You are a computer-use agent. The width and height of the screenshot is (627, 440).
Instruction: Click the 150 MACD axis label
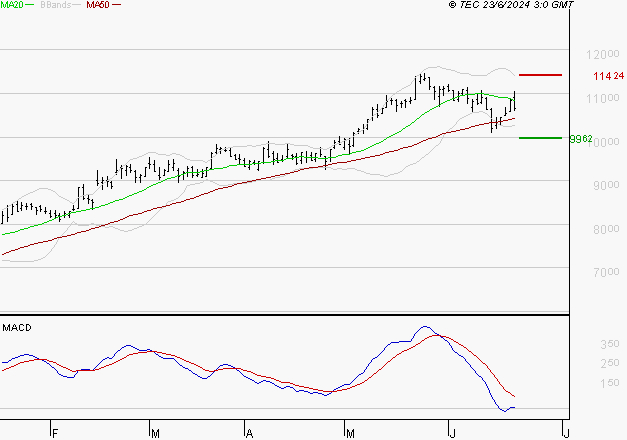tap(610, 383)
